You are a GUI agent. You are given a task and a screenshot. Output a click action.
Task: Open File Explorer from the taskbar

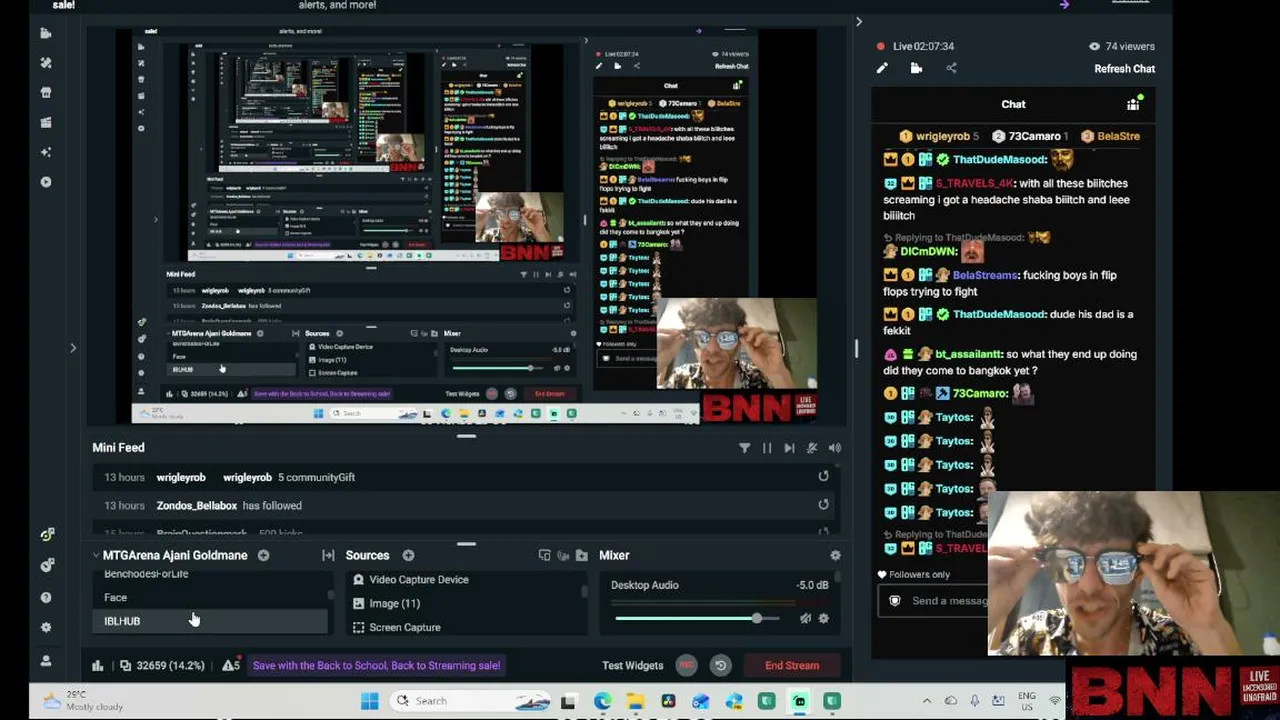(x=635, y=701)
